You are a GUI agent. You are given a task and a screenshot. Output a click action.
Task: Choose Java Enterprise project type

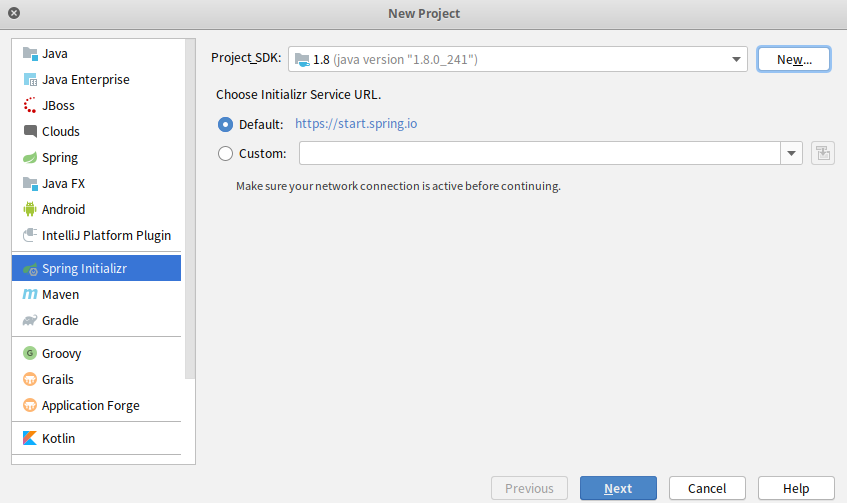(x=85, y=79)
